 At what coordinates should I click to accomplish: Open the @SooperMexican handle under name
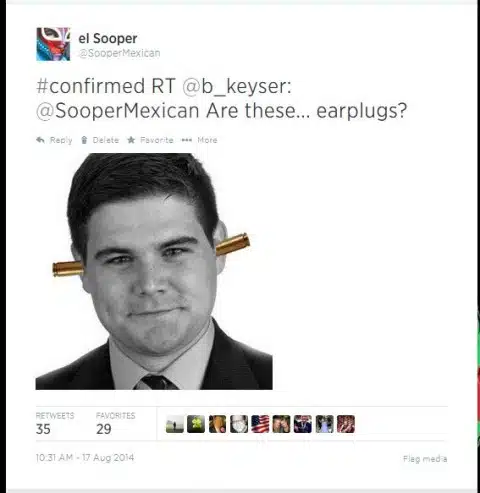[x=119, y=53]
